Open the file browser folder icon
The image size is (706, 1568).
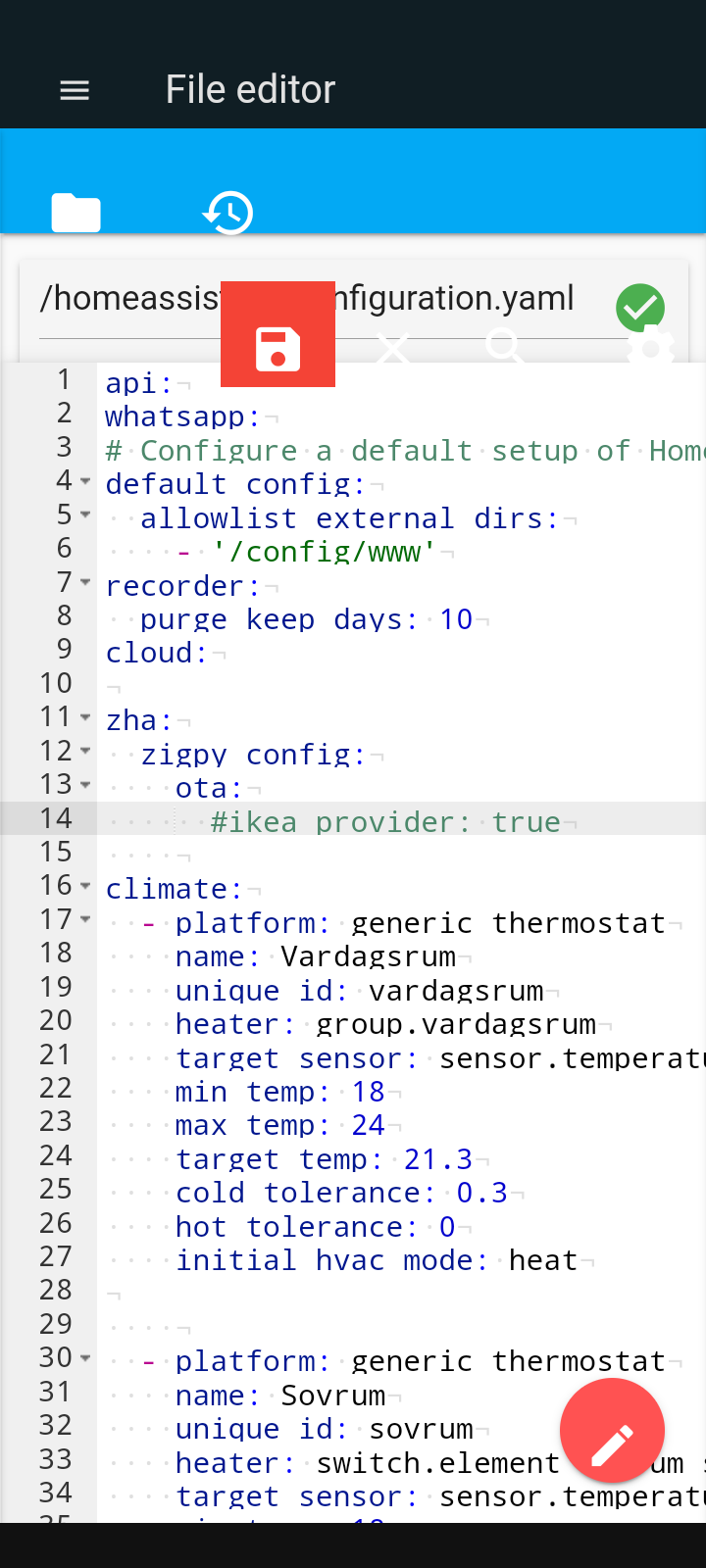point(75,212)
